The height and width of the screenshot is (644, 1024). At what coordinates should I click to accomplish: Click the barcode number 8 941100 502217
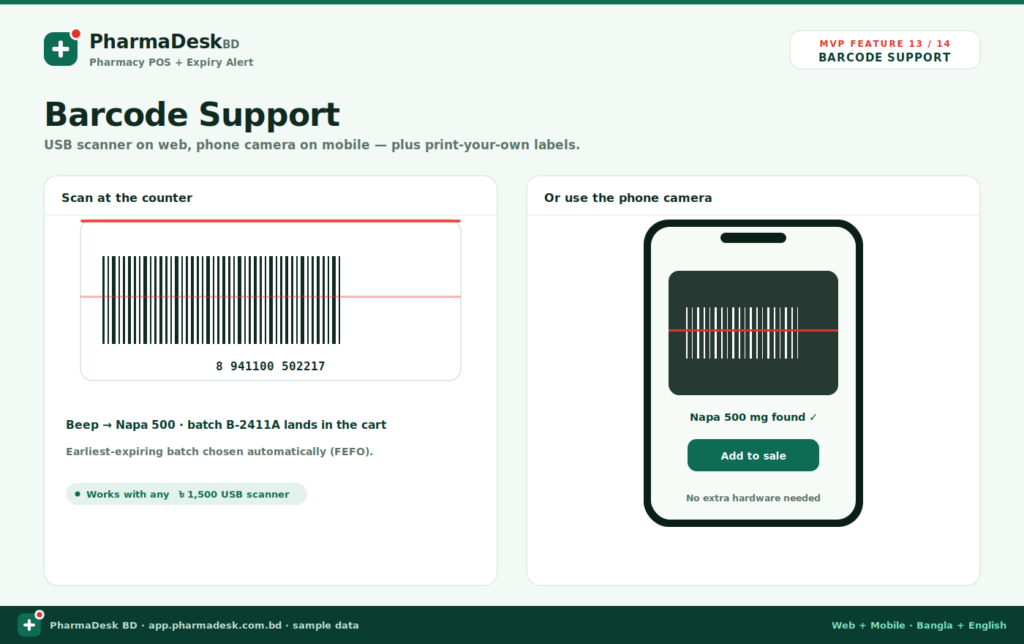click(x=270, y=366)
